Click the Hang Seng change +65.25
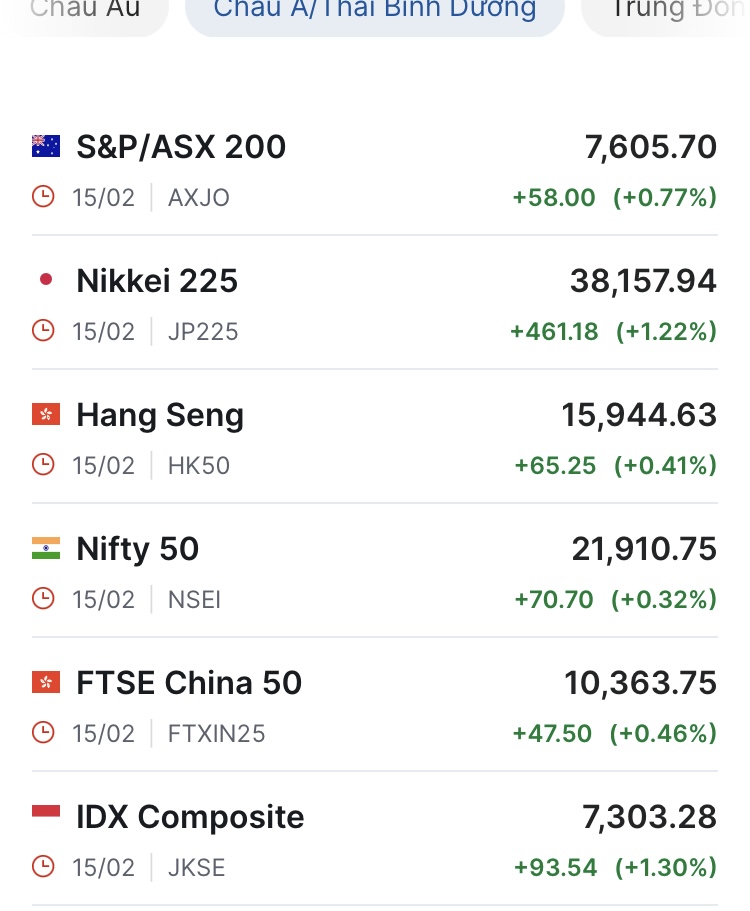This screenshot has height=911, width=750. 555,465
